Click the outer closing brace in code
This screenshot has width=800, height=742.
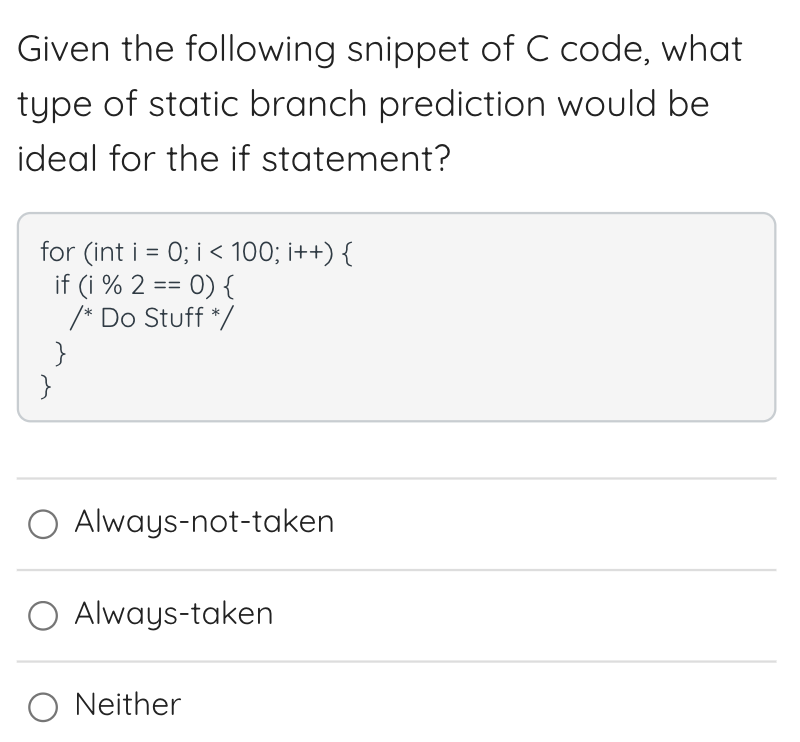point(46,386)
